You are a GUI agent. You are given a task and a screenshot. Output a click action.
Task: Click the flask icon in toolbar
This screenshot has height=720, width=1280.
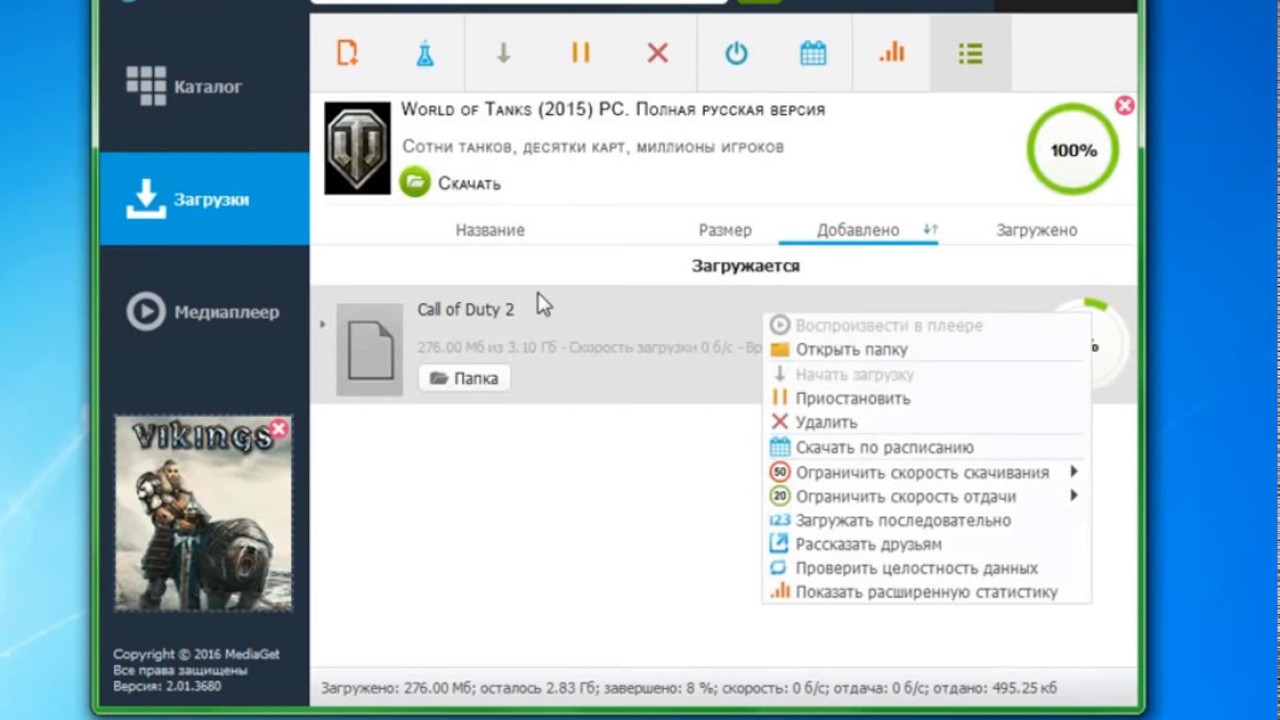[425, 53]
